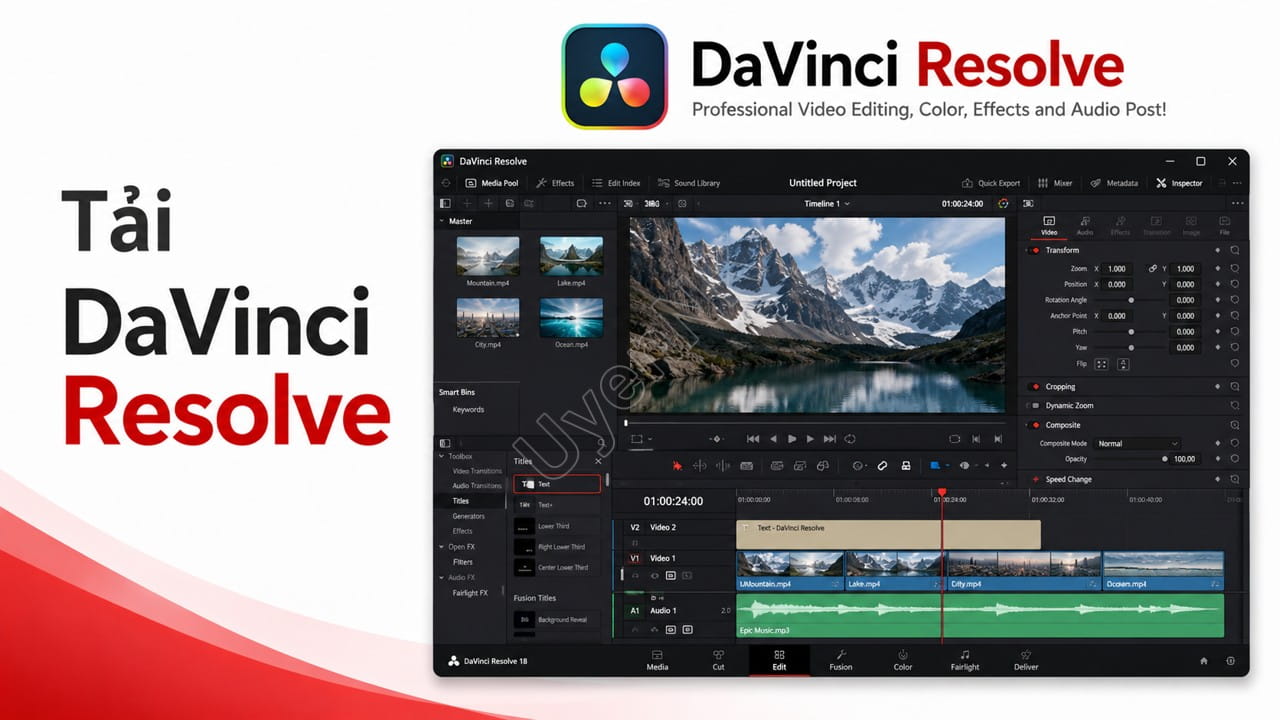Toggle Loop playback icon

[850, 439]
